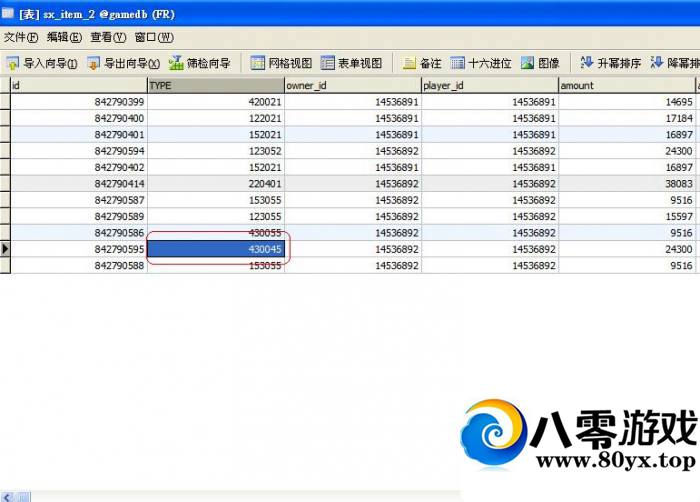Image resolution: width=700 pixels, height=502 pixels.
Task: Click the amount column header
Action: (x=625, y=86)
